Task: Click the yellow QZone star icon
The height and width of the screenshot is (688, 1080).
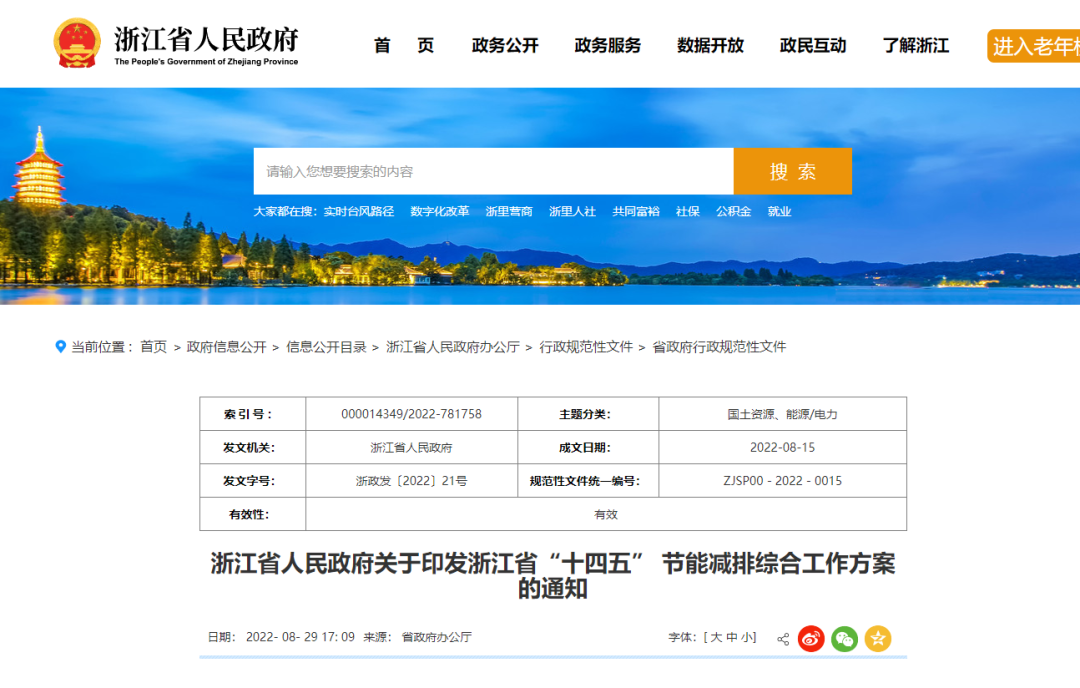Action: tap(878, 639)
